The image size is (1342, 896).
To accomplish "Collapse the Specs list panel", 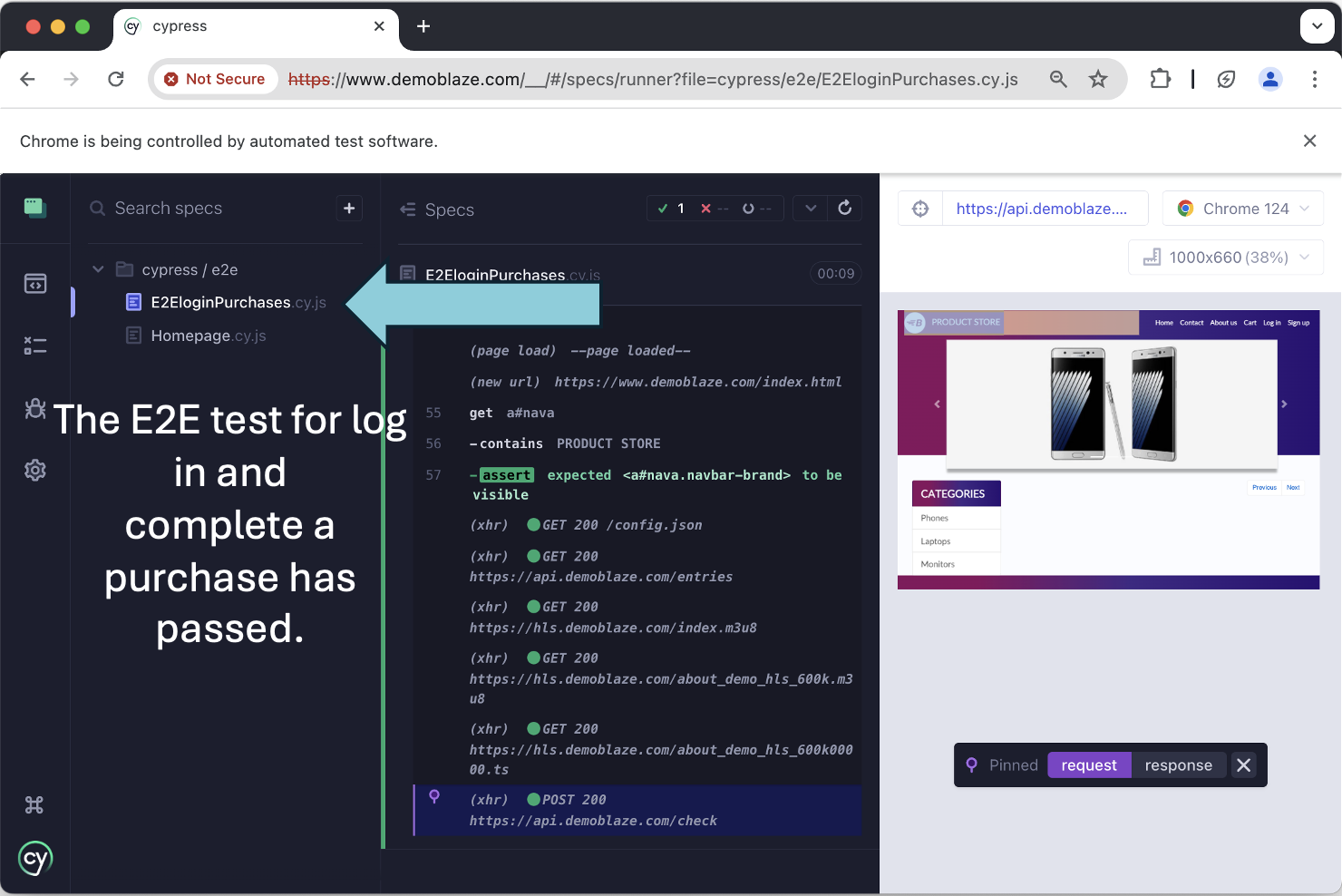I will 407,209.
